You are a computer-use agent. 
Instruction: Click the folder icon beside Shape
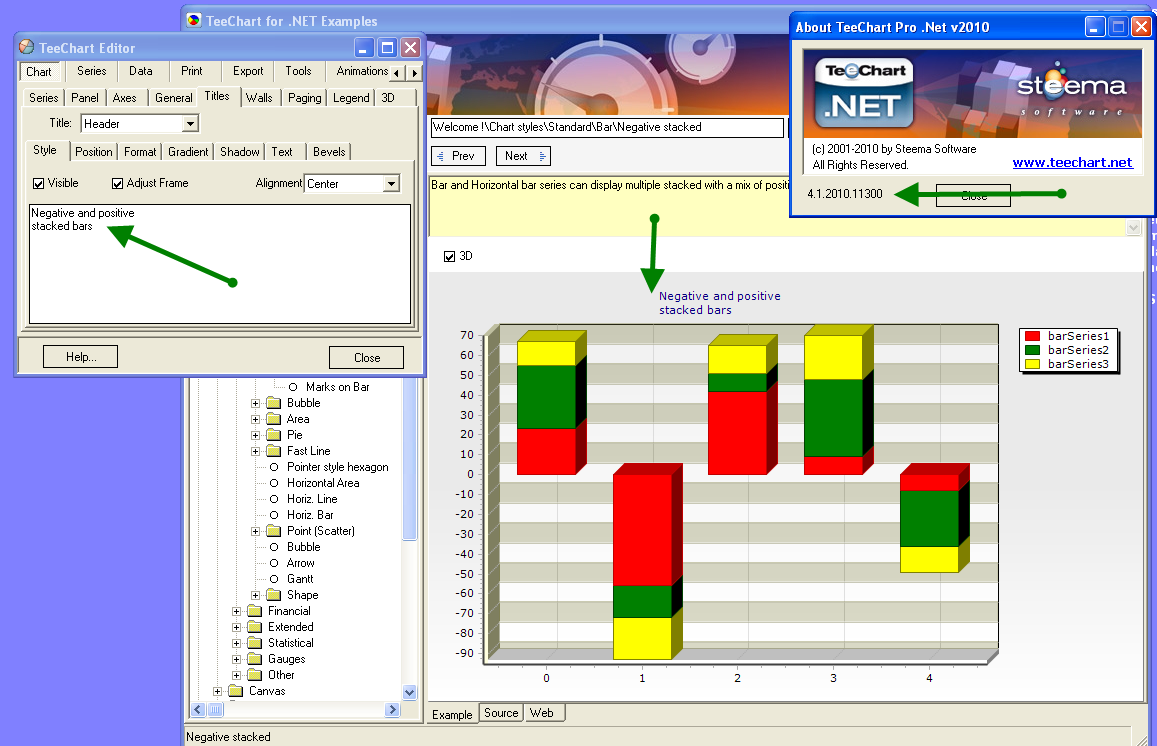point(274,595)
